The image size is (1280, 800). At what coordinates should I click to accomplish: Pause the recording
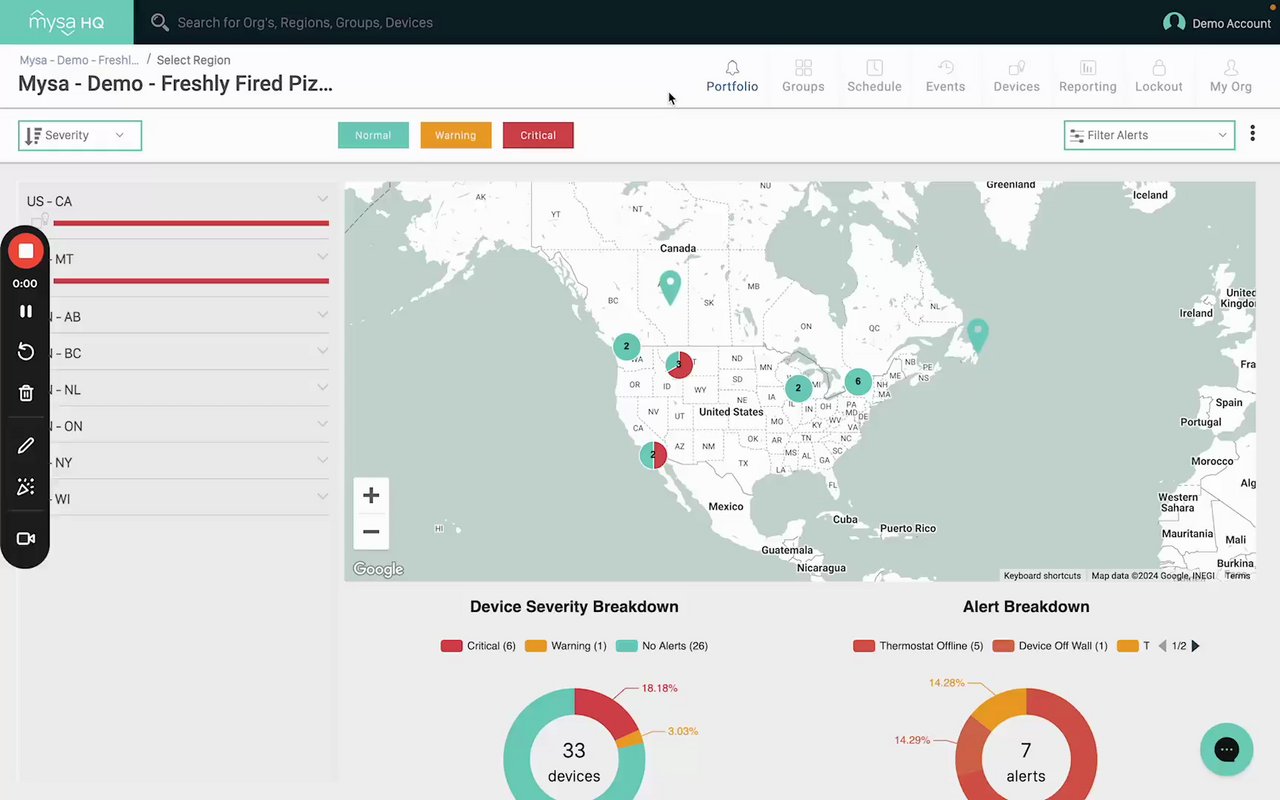pyautogui.click(x=26, y=311)
